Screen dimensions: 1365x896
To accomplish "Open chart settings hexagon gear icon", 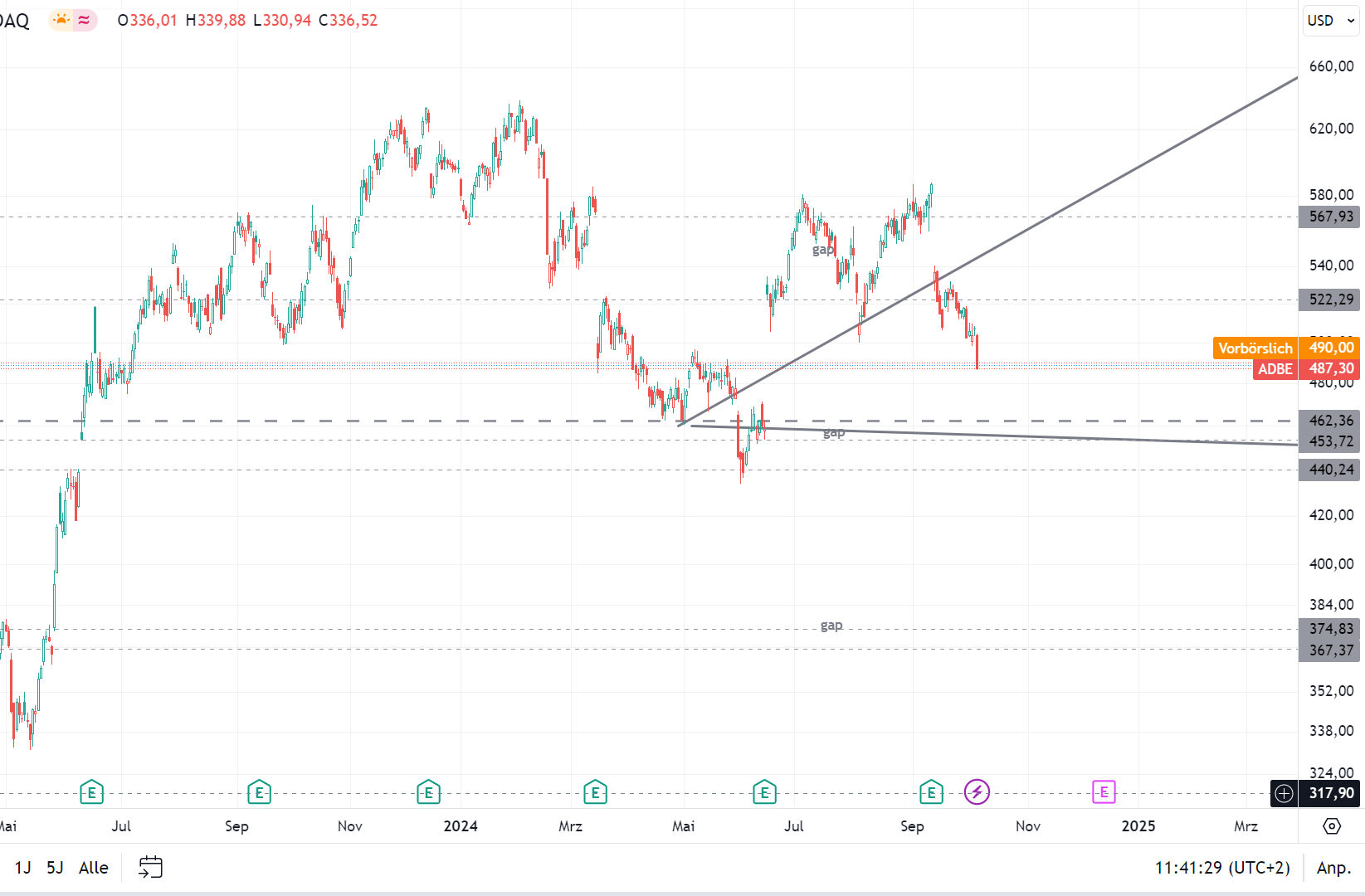I will click(1331, 825).
